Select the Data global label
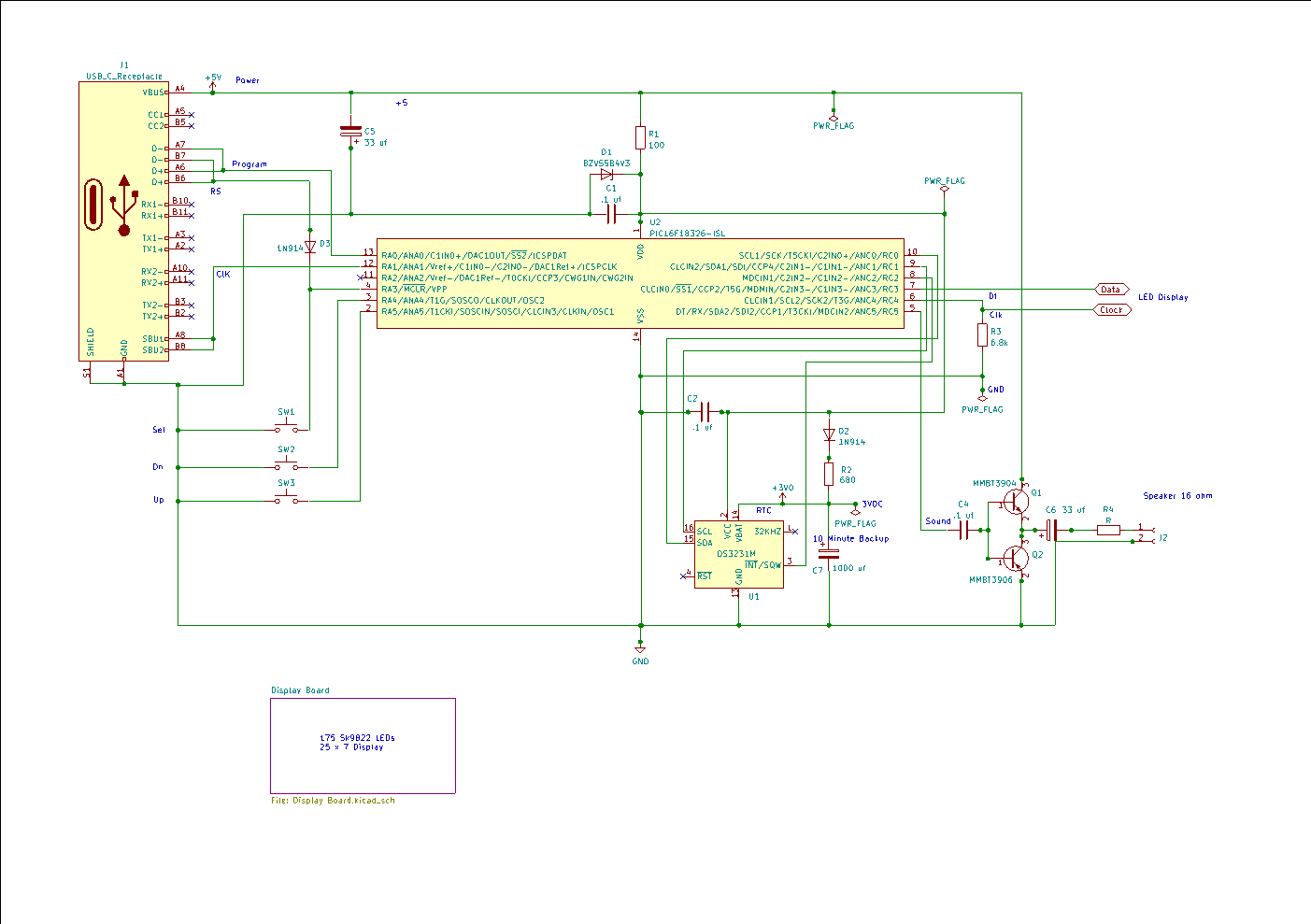The image size is (1311, 924). 1111,290
